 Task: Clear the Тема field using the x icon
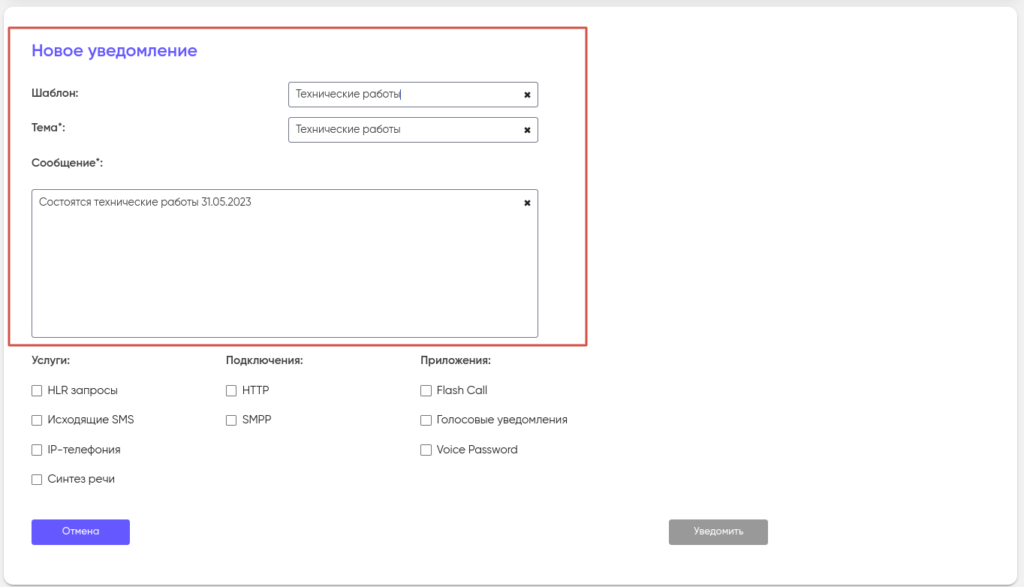527,130
